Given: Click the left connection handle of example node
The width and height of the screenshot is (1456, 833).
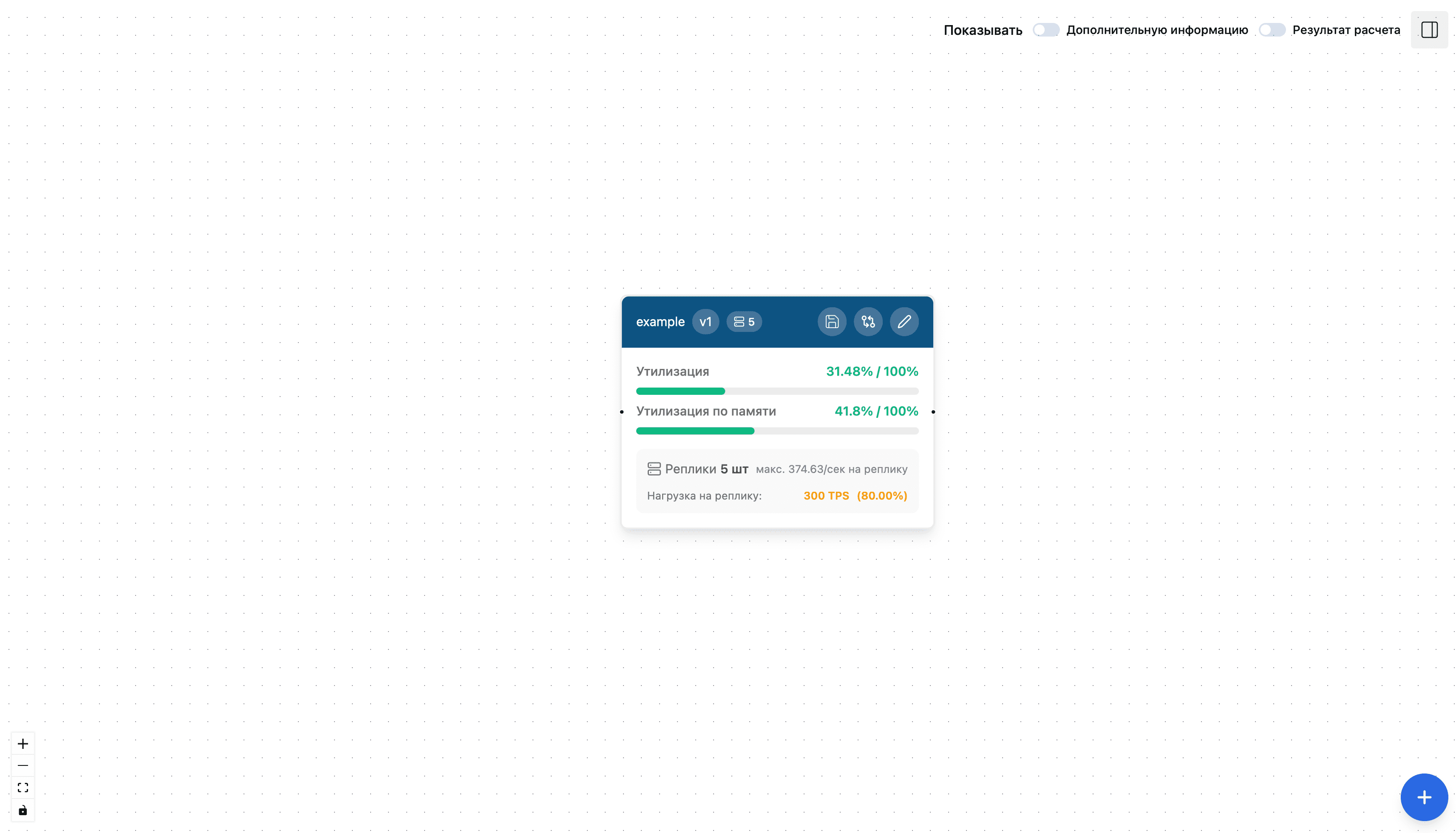Looking at the screenshot, I should (622, 412).
